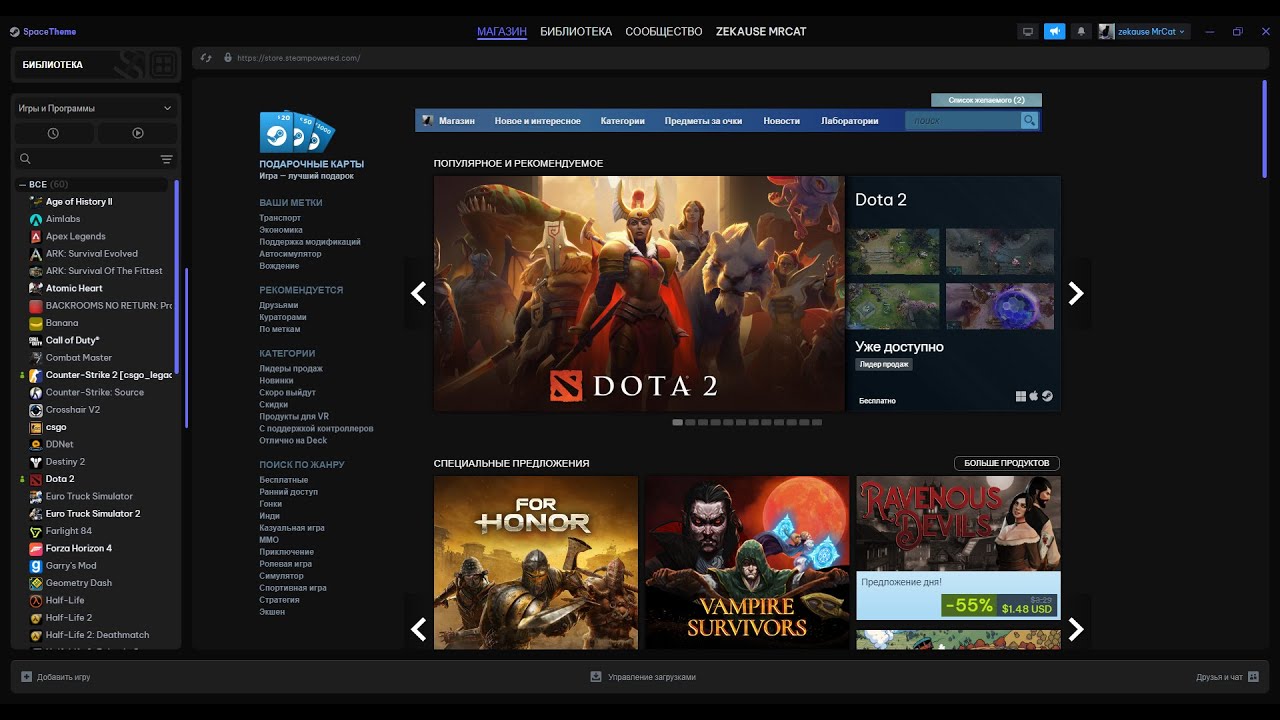1280x720 pixels.
Task: Open Бесплатные genre link
Action: (284, 480)
